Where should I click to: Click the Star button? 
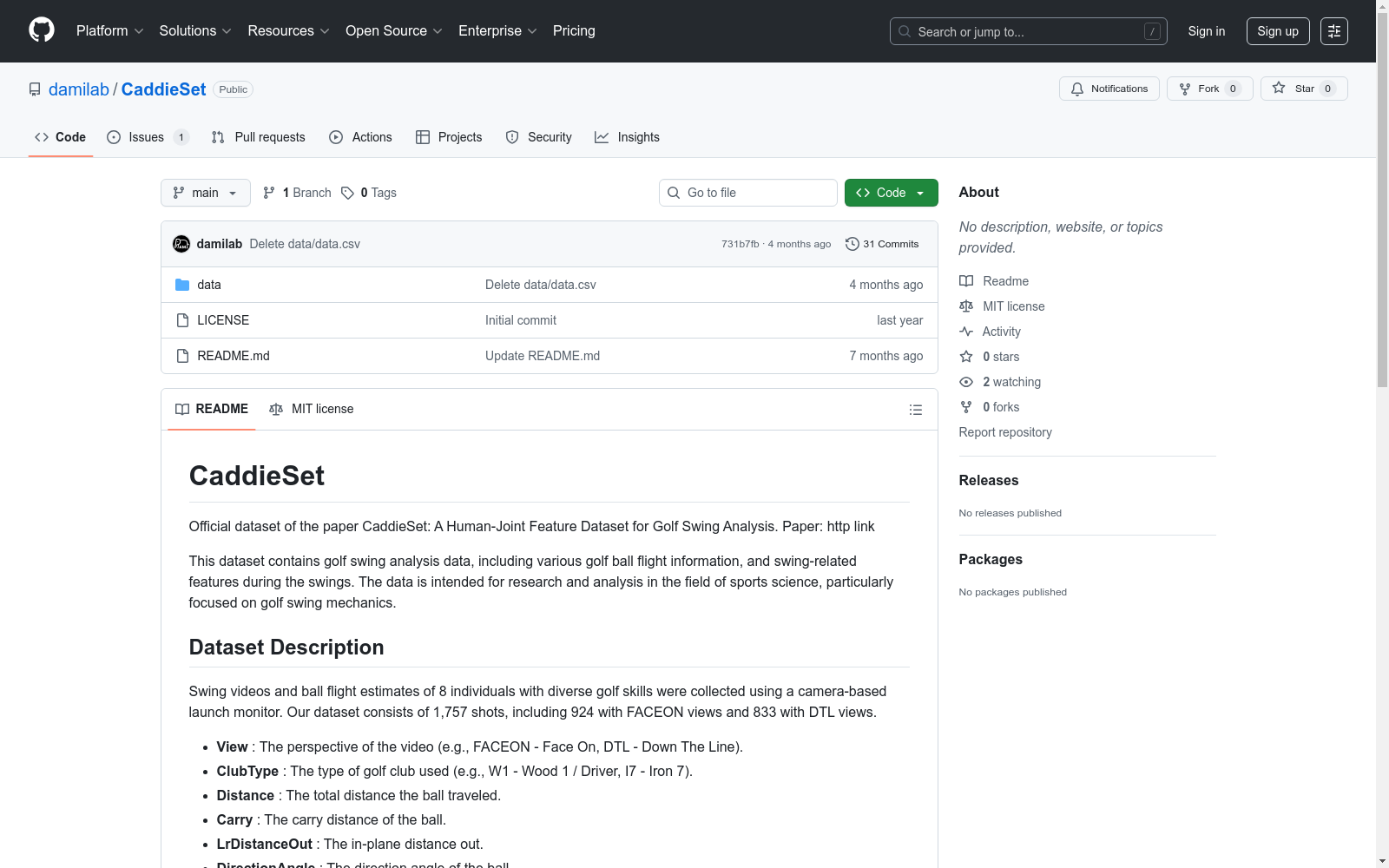[x=1304, y=89]
